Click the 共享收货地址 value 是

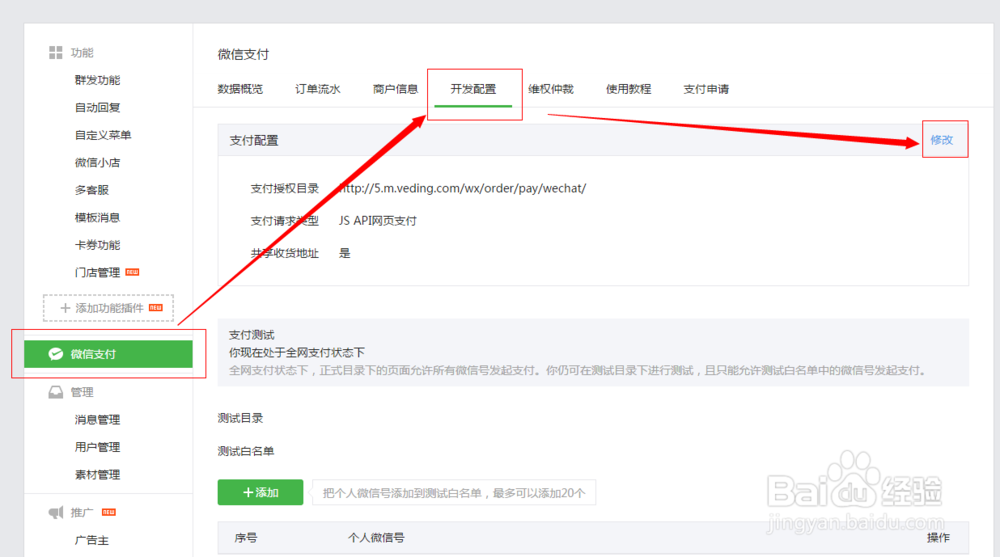click(x=344, y=253)
